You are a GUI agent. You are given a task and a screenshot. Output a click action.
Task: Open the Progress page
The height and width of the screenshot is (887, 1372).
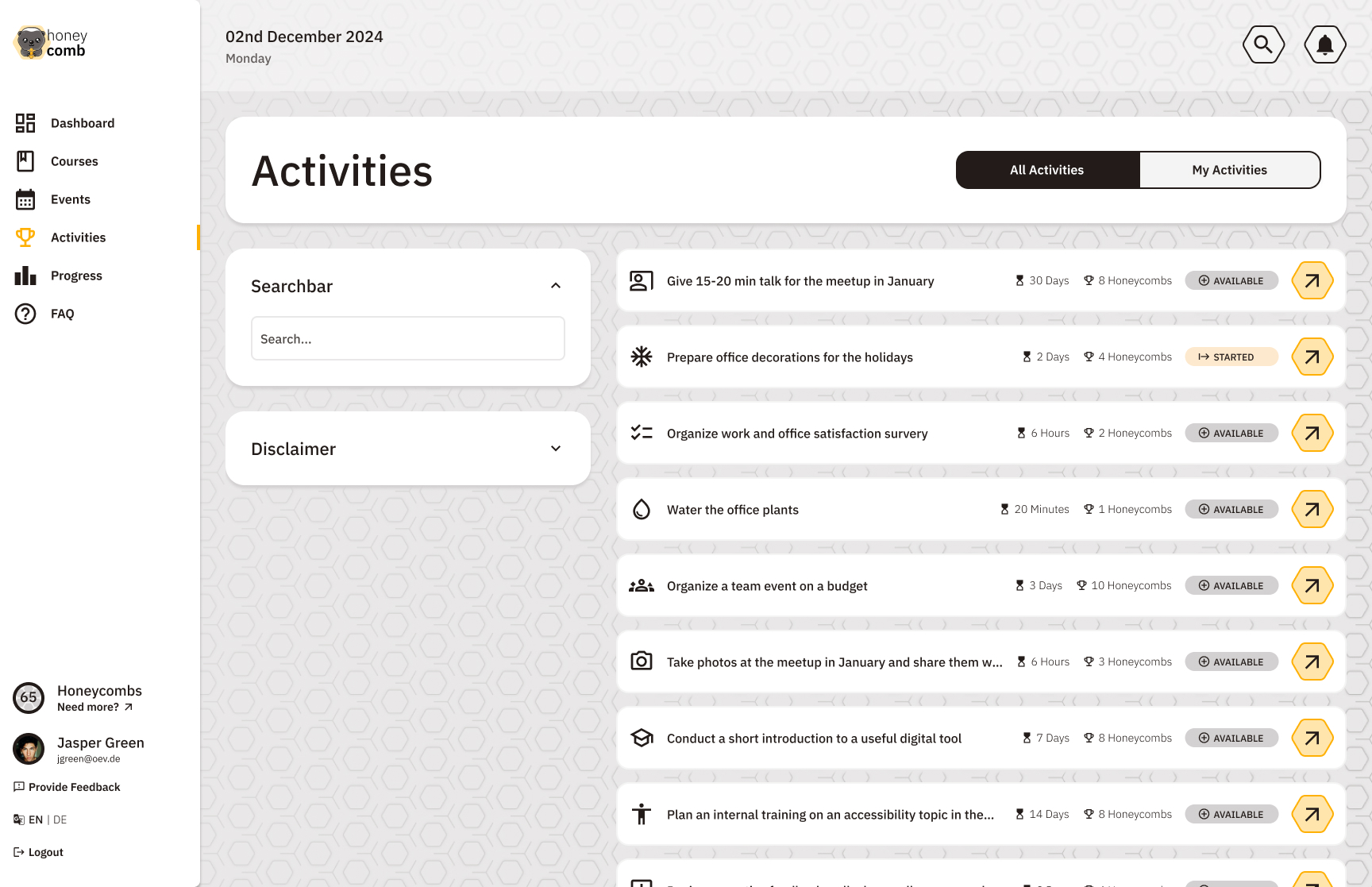coord(76,276)
